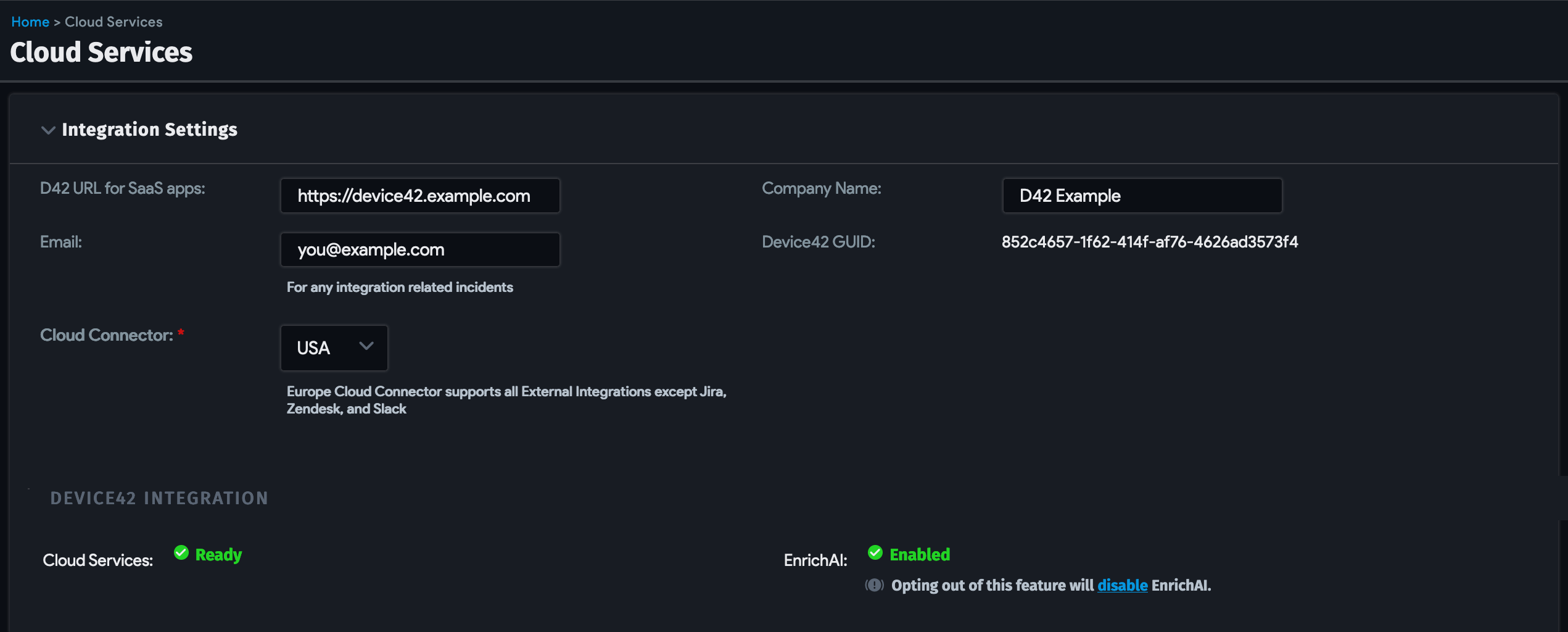Open the Cloud Connector dropdown
Image resolution: width=1568 pixels, height=632 pixels.
[334, 347]
